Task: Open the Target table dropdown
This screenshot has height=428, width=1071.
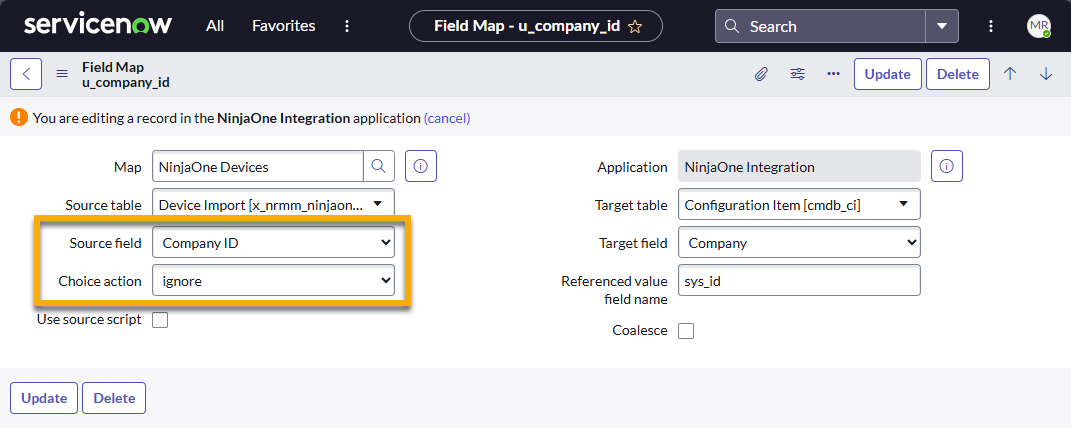Action: tap(799, 204)
